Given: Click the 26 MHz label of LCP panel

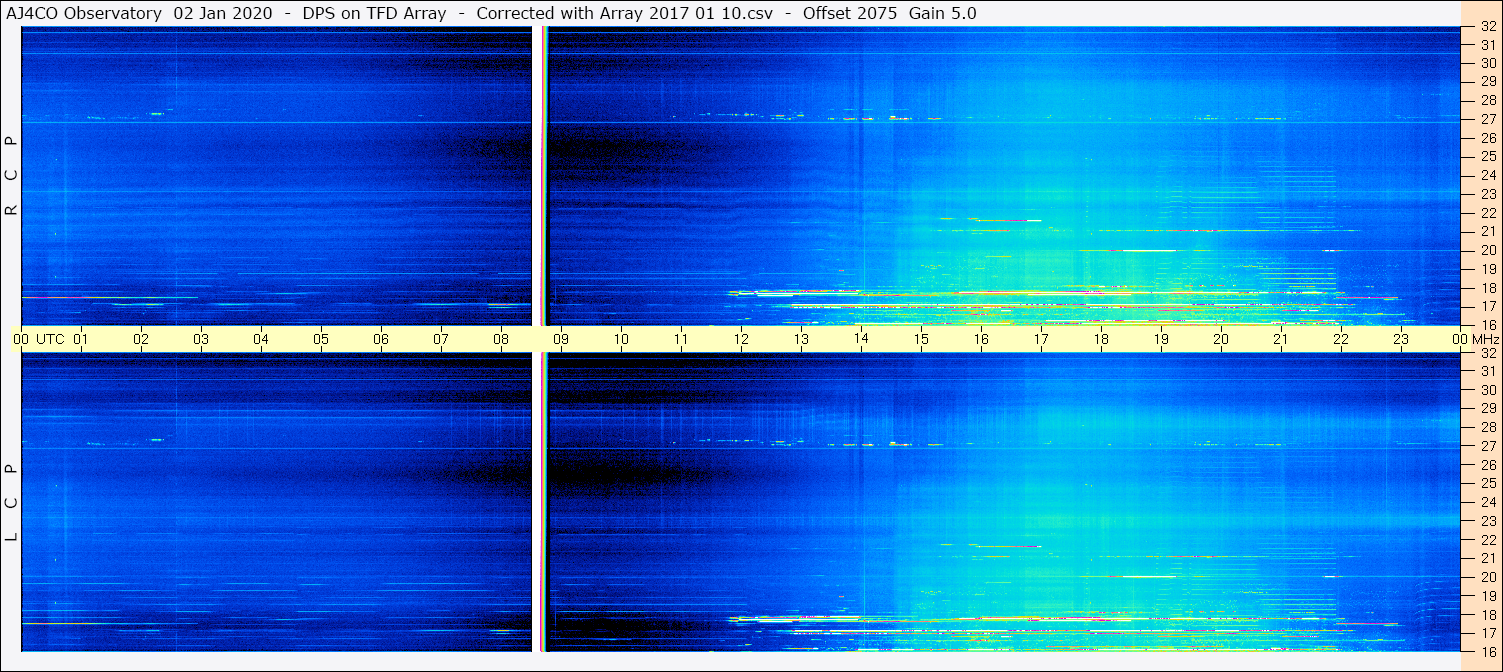Looking at the screenshot, I should [x=1487, y=464].
